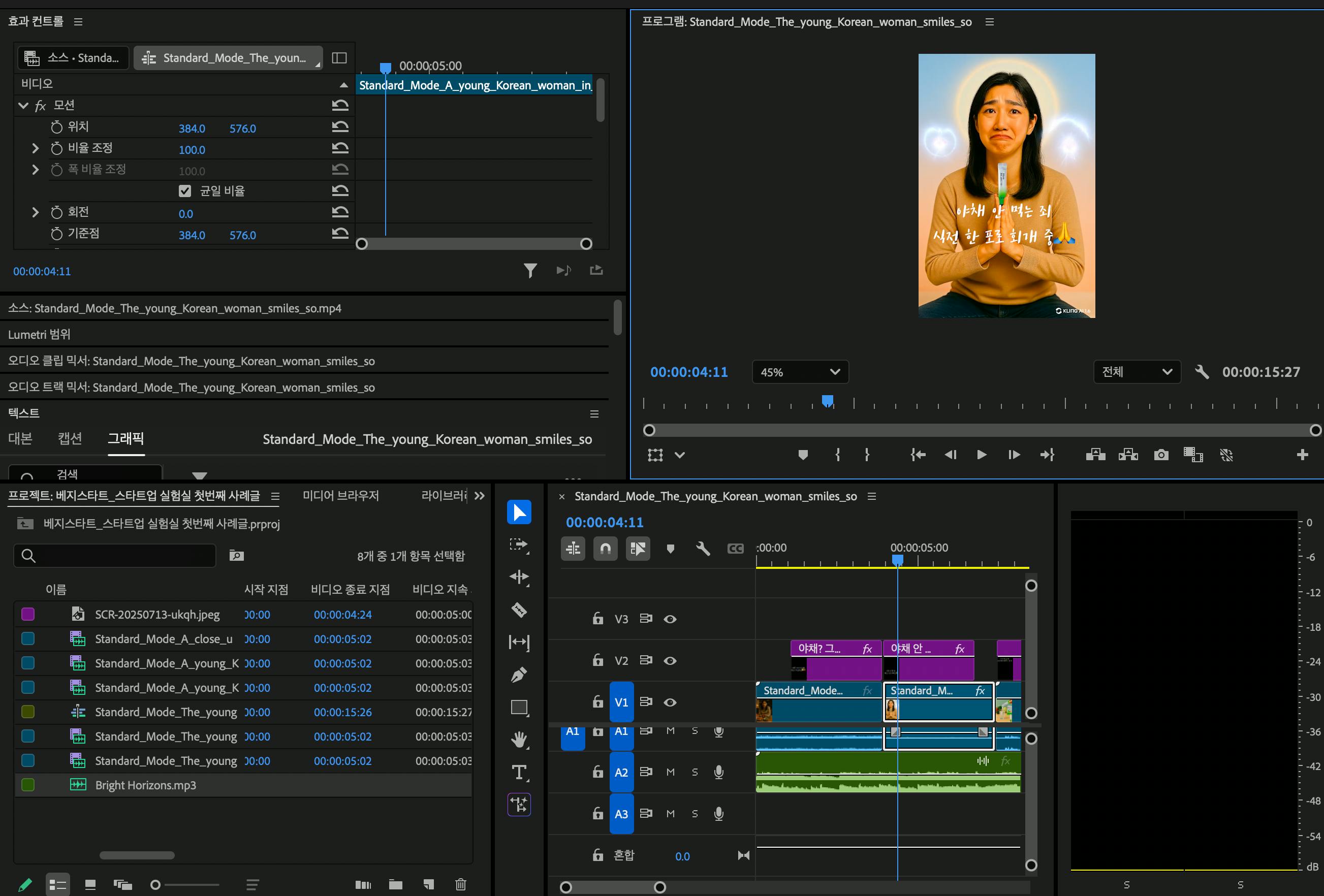Image resolution: width=1324 pixels, height=896 pixels.
Task: Add a marker in Program monitor
Action: click(x=803, y=455)
